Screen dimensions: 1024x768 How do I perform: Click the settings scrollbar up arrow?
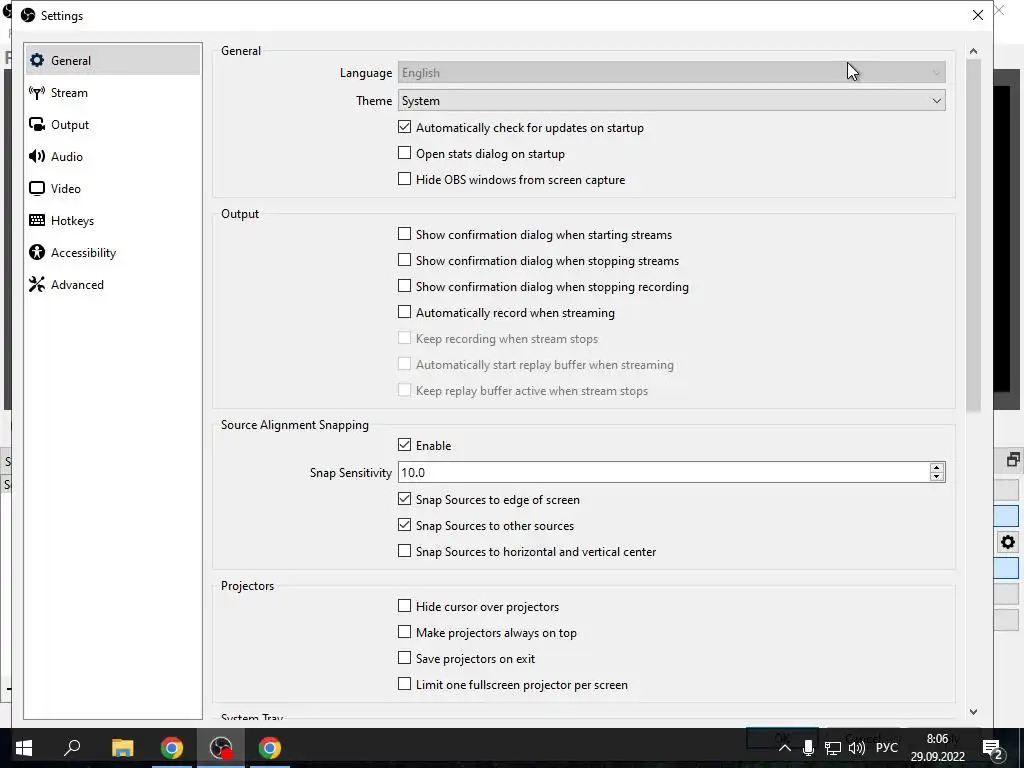tap(973, 51)
